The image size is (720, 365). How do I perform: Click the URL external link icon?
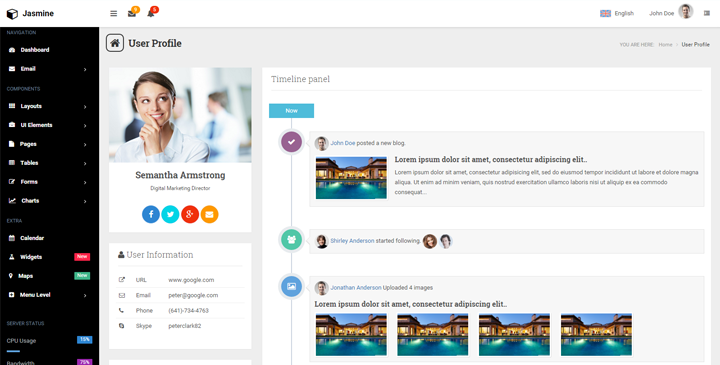pyautogui.click(x=122, y=280)
